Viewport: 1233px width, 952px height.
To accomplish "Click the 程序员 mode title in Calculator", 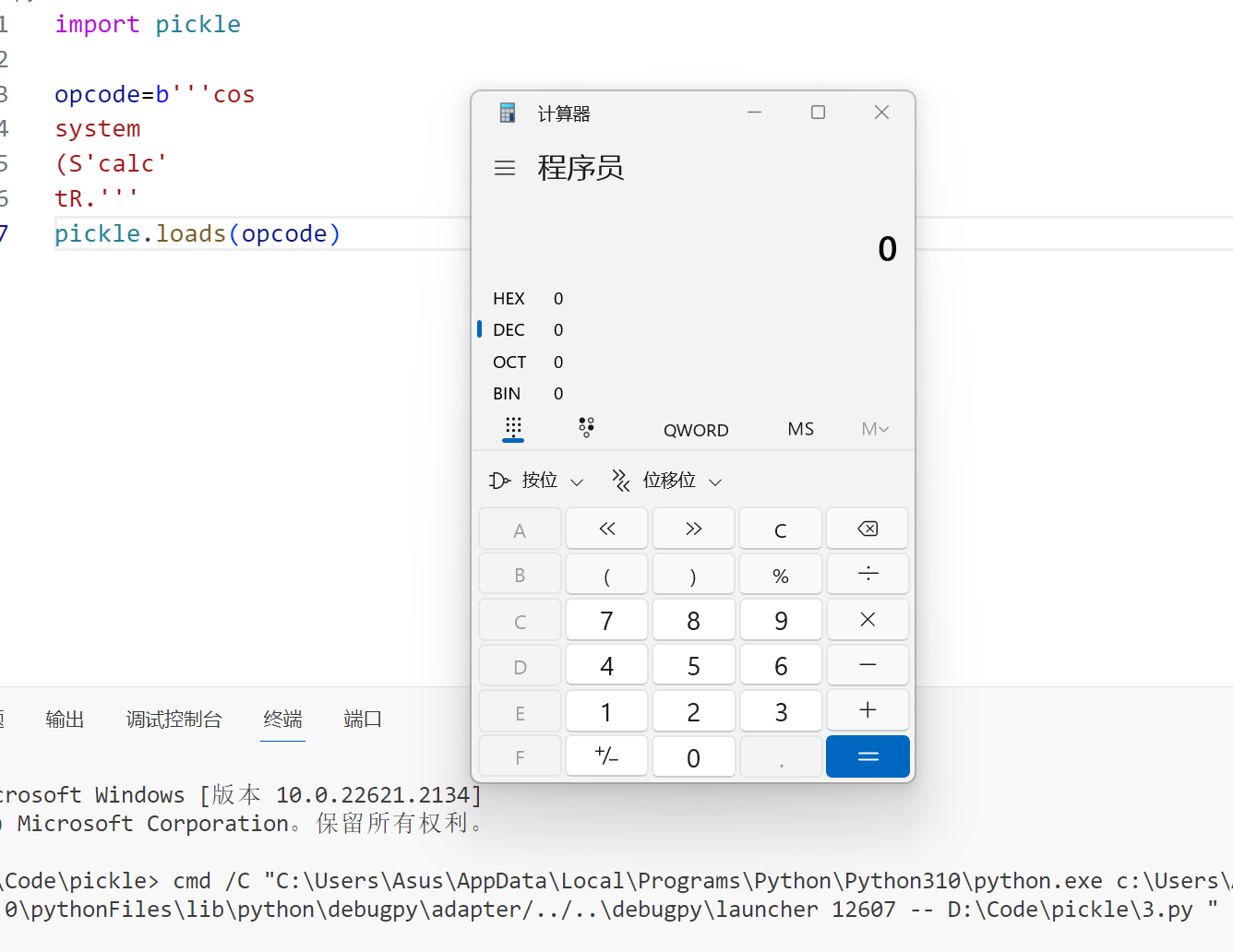I will [x=581, y=168].
